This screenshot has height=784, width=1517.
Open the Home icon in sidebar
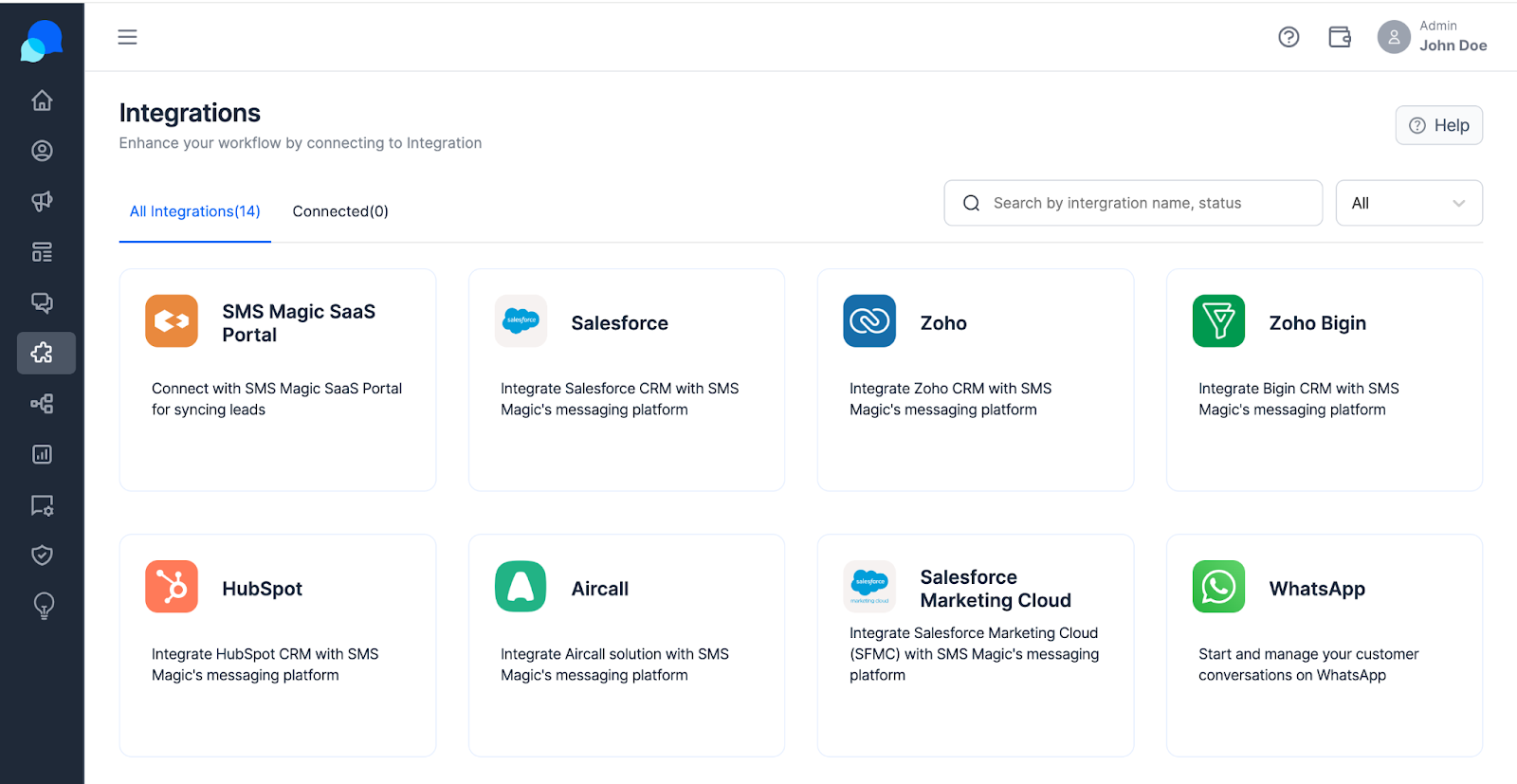(42, 100)
